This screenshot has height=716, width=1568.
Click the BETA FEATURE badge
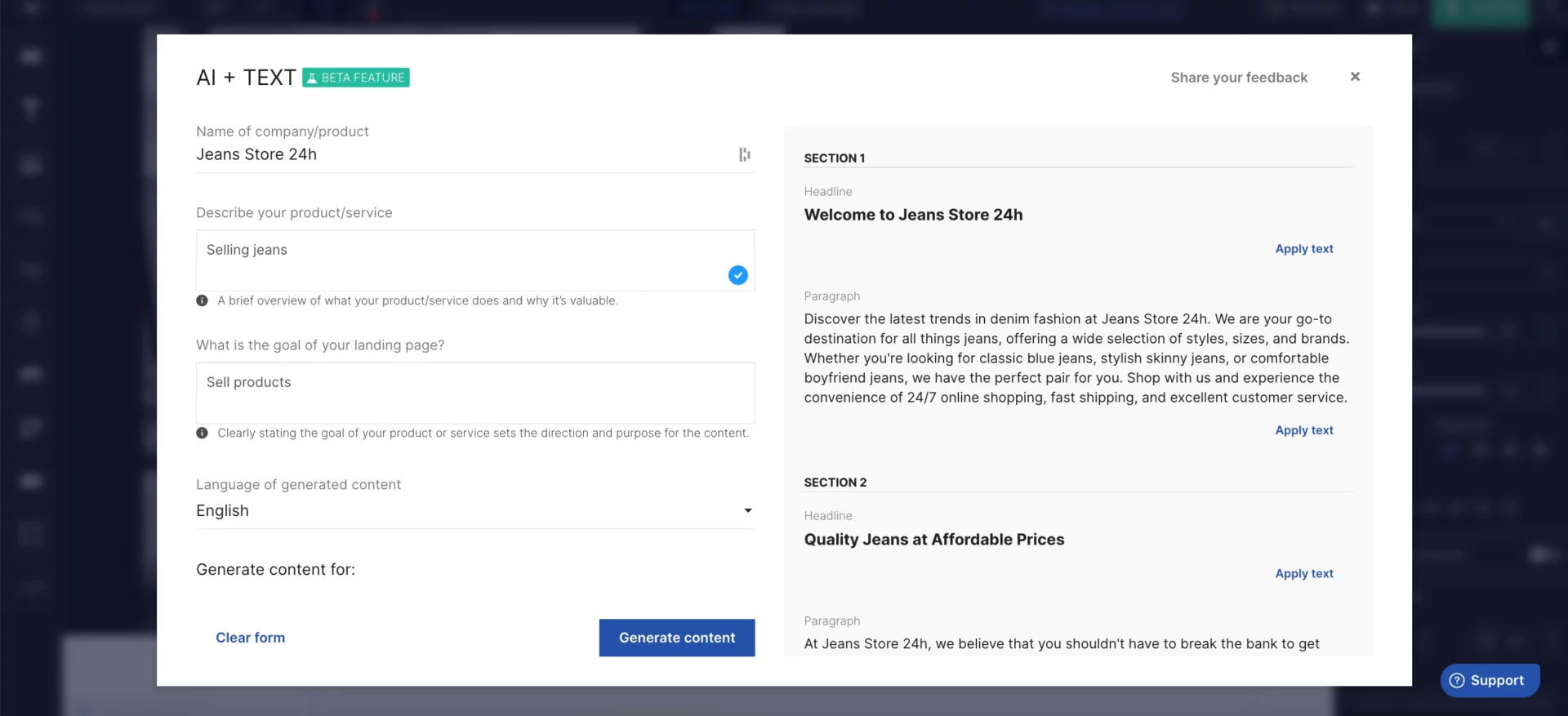[356, 78]
